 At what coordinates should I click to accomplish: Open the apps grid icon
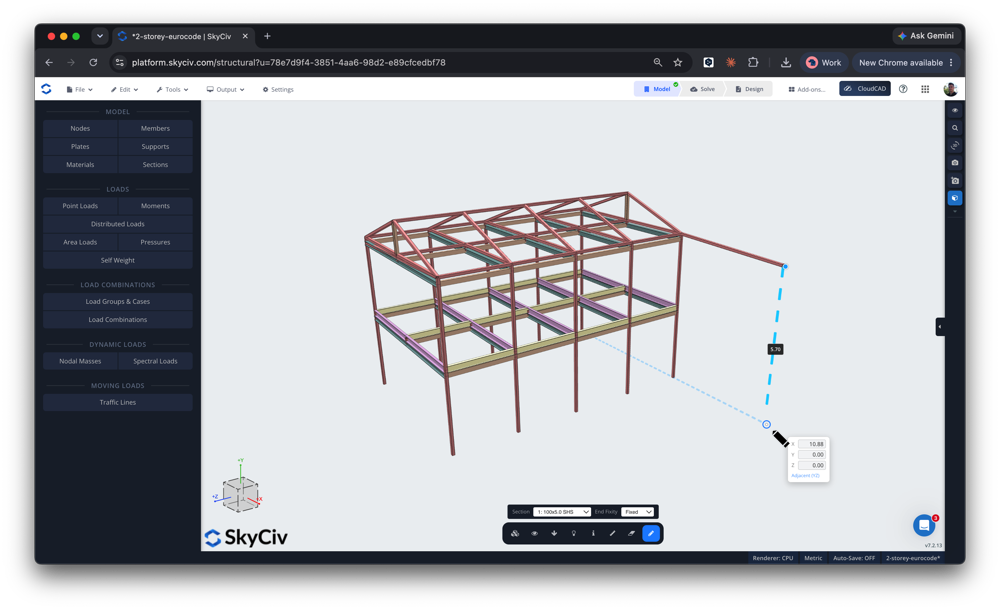pyautogui.click(x=925, y=89)
